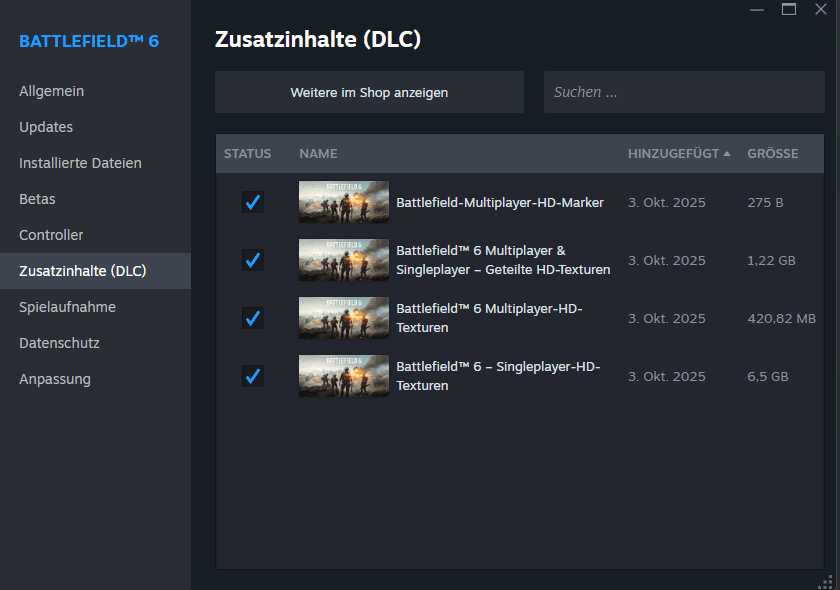Open Controller settings
The height and width of the screenshot is (590, 840).
tap(51, 235)
